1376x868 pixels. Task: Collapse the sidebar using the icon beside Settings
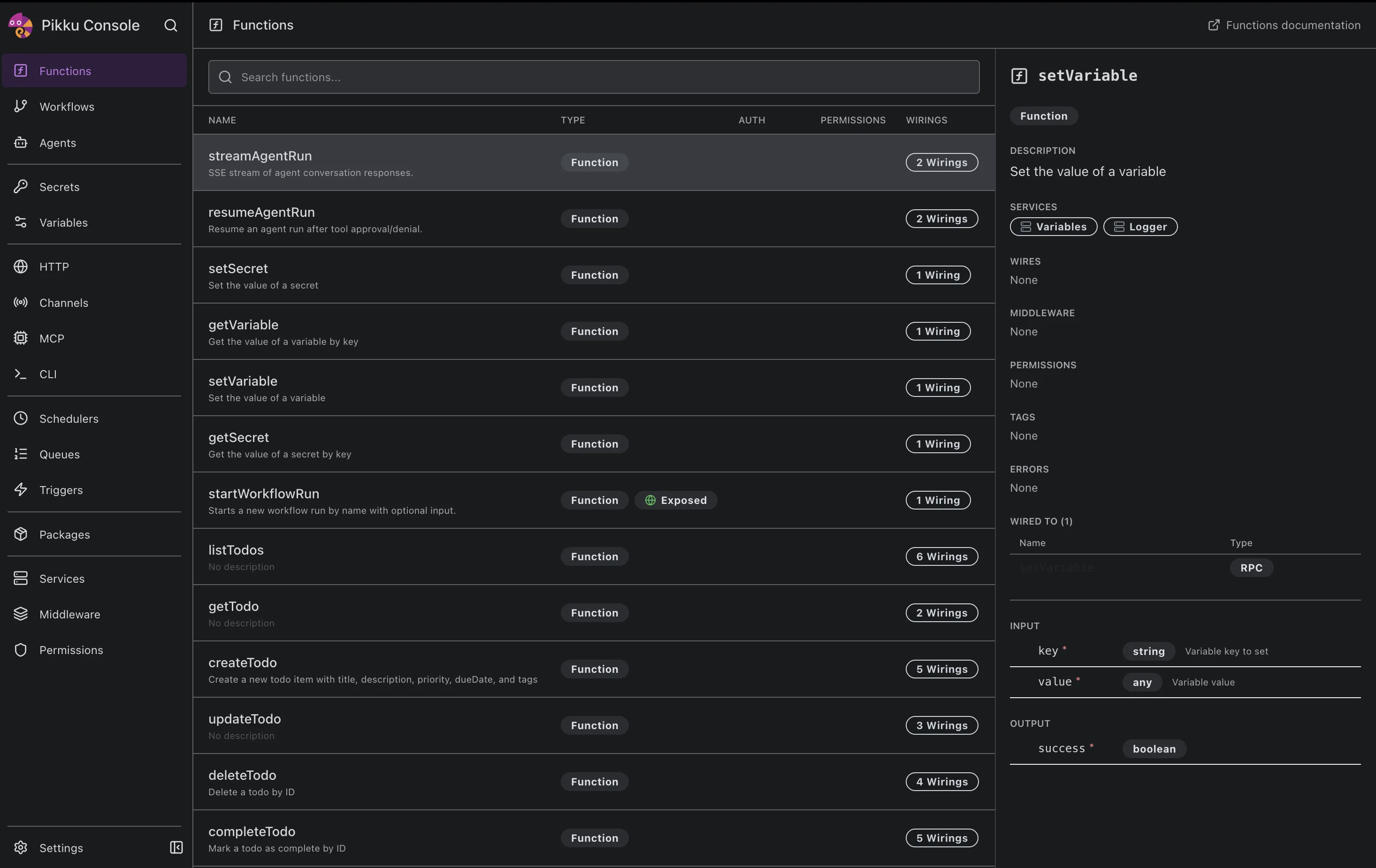click(x=176, y=847)
